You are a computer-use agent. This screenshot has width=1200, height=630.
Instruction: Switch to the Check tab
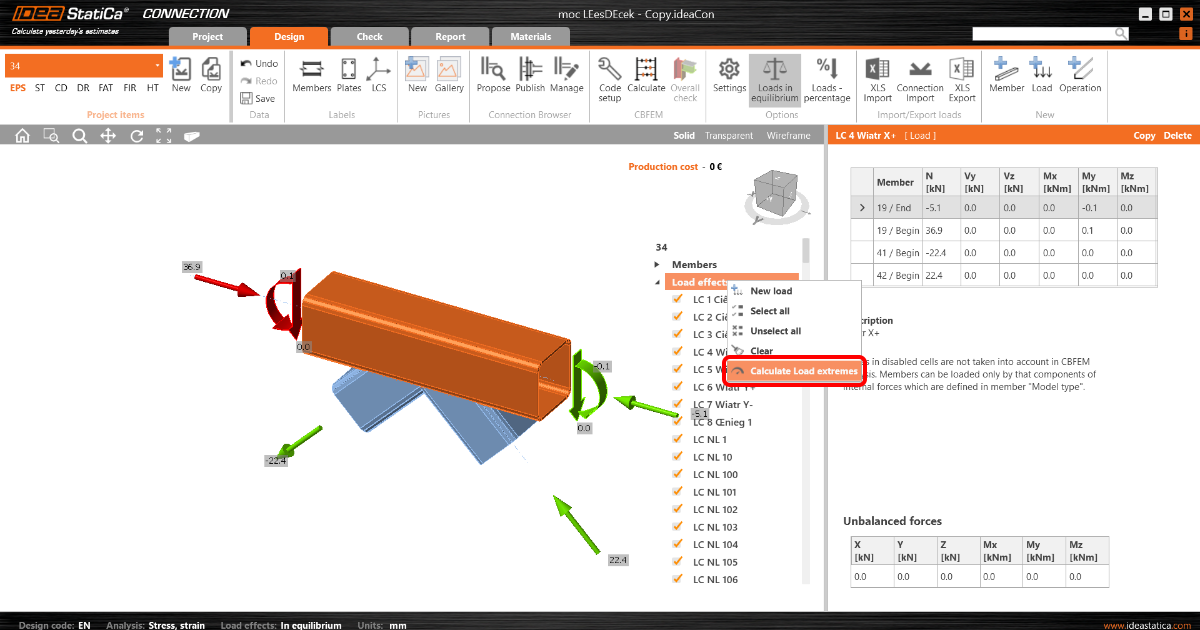pos(369,37)
